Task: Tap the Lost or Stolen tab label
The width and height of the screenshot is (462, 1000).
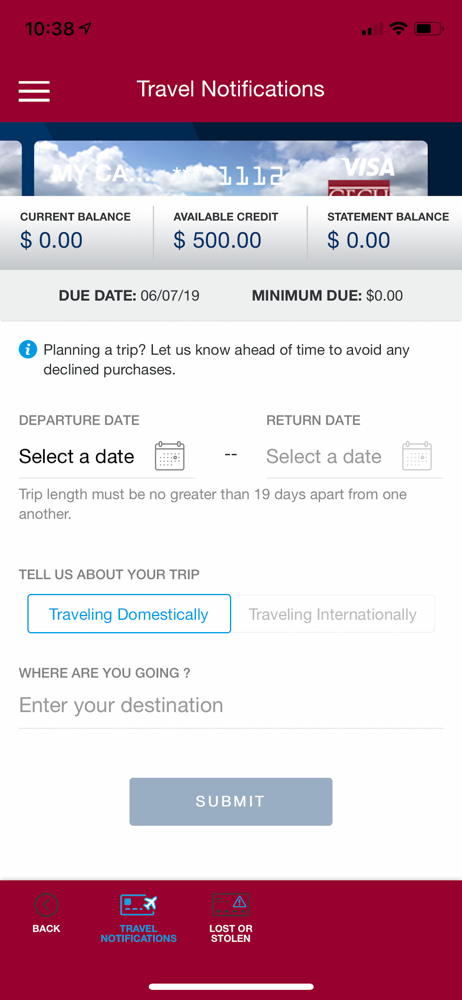Action: point(231,933)
